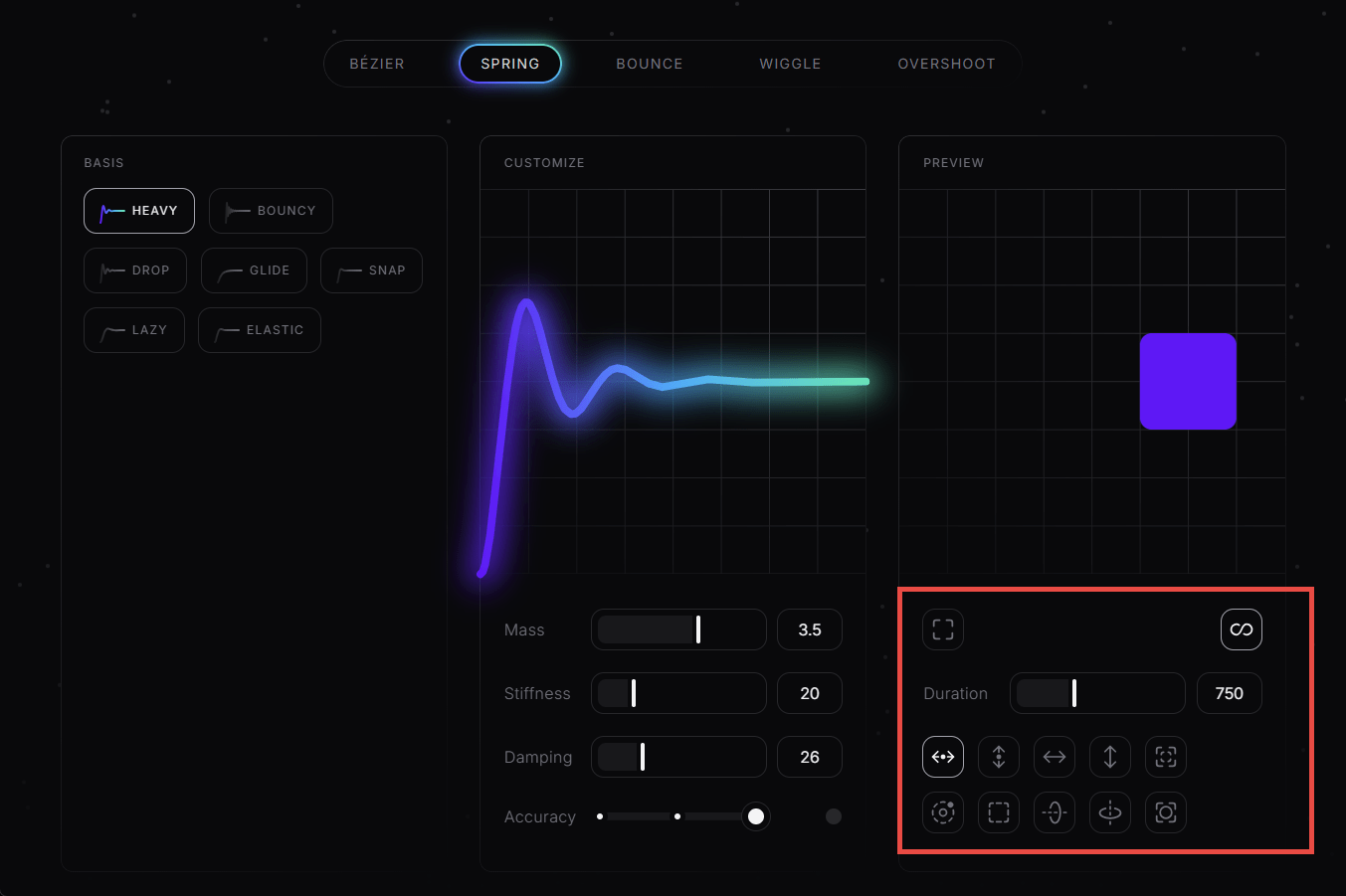Switch to the Bounce tab
Image resolution: width=1346 pixels, height=896 pixels.
pos(649,64)
